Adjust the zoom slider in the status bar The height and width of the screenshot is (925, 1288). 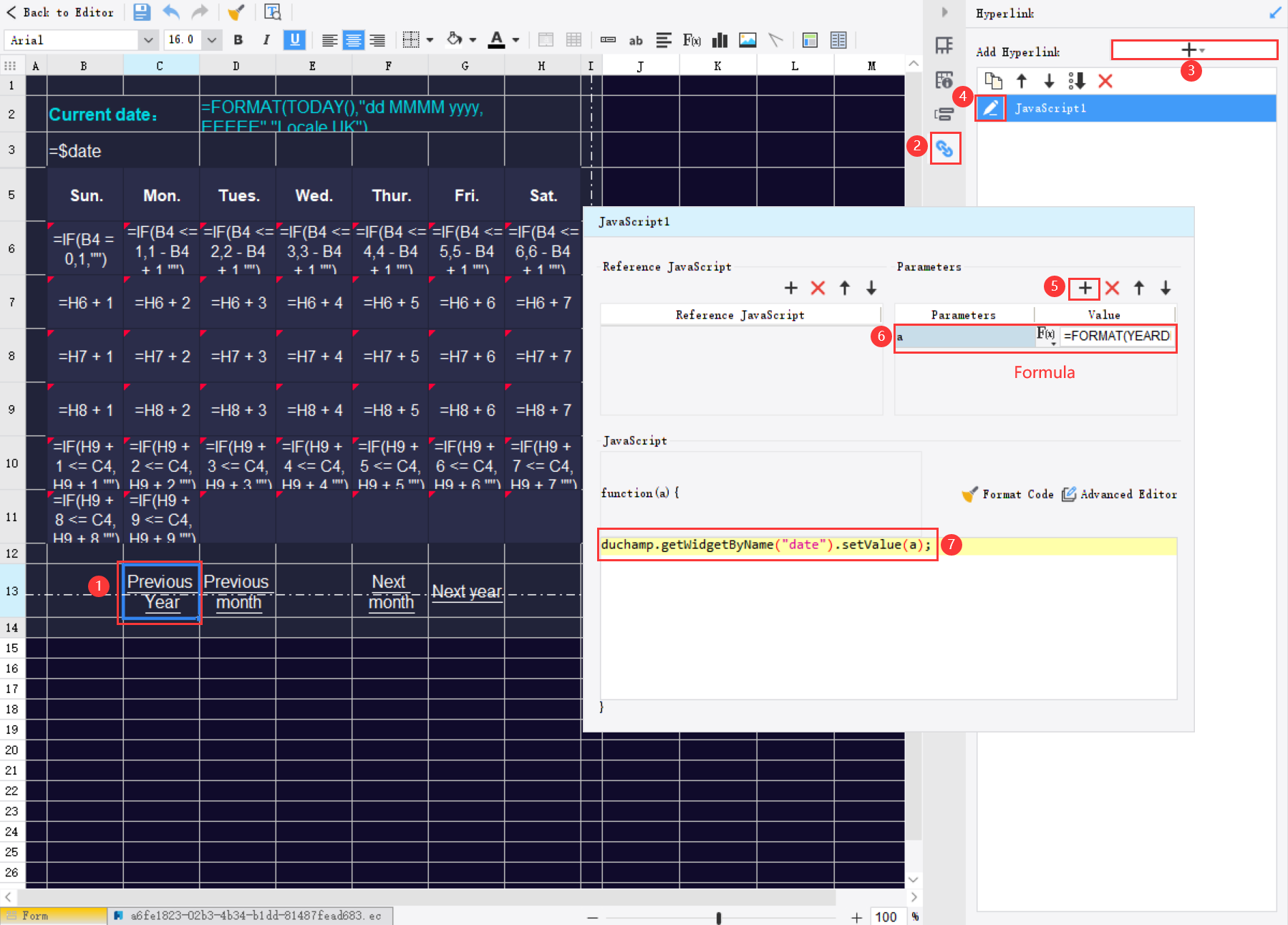(x=718, y=918)
